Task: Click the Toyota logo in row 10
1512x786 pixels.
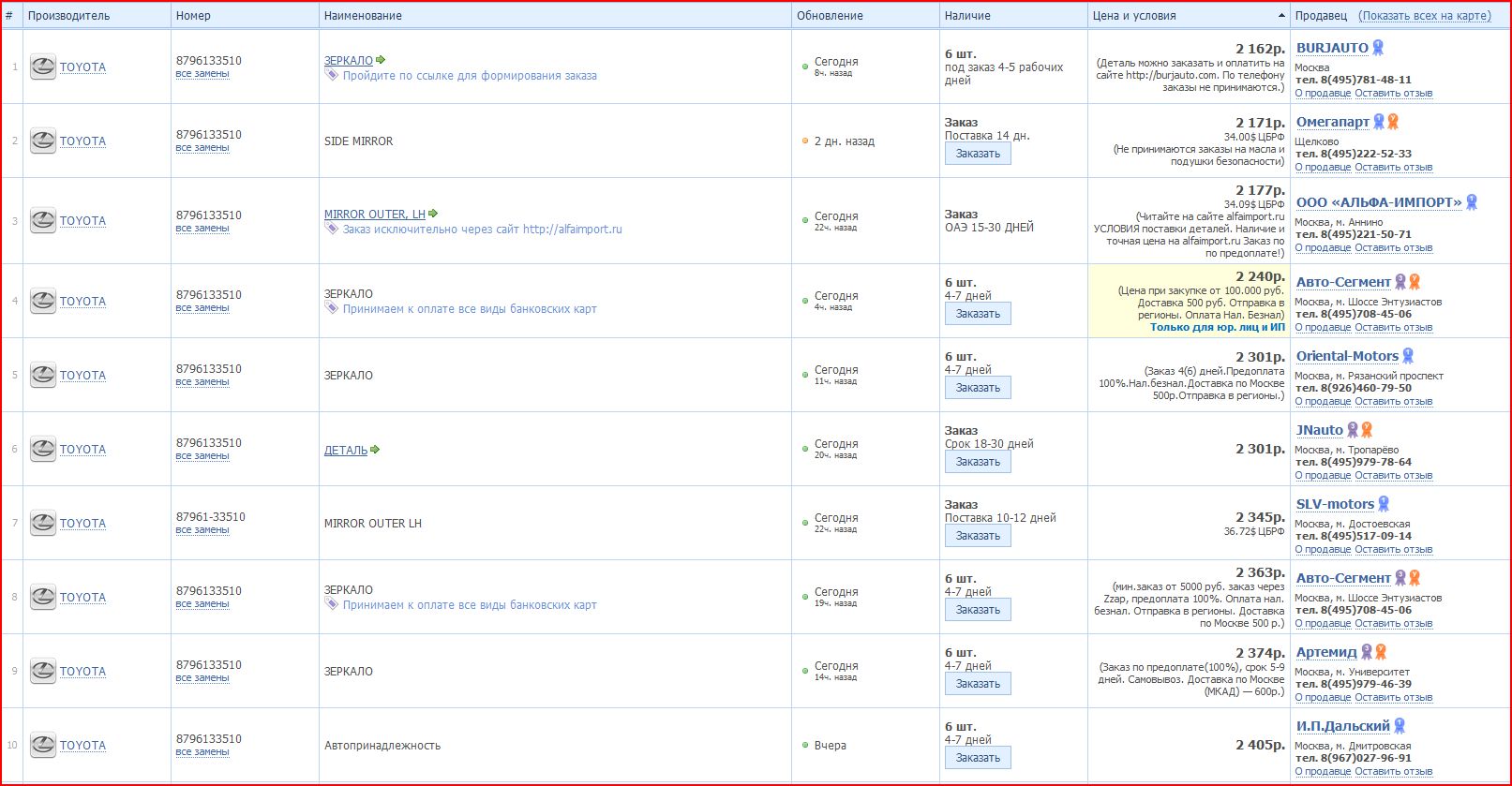Action: 43,745
